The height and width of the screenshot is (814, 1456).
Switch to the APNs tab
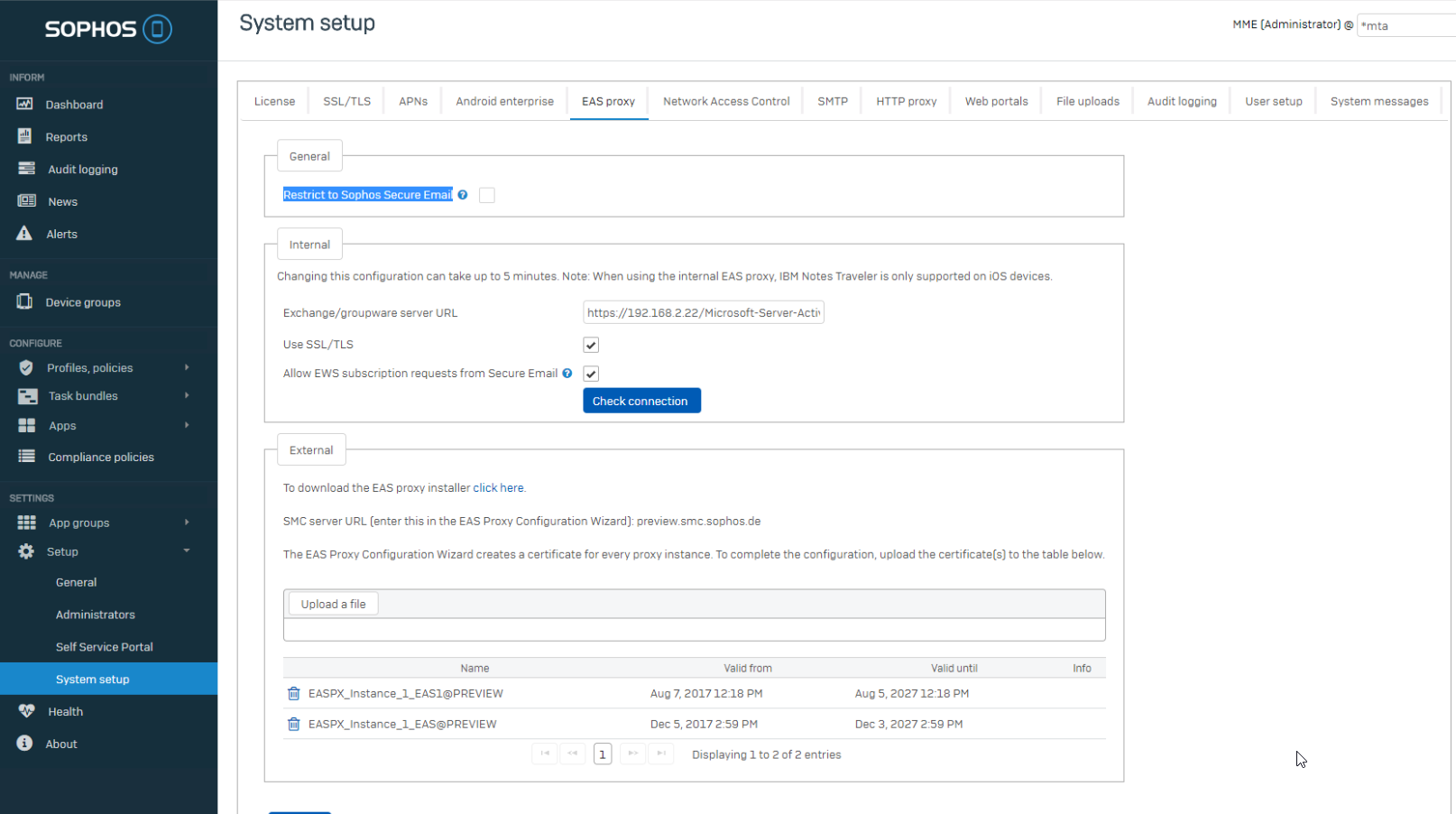[x=413, y=101]
